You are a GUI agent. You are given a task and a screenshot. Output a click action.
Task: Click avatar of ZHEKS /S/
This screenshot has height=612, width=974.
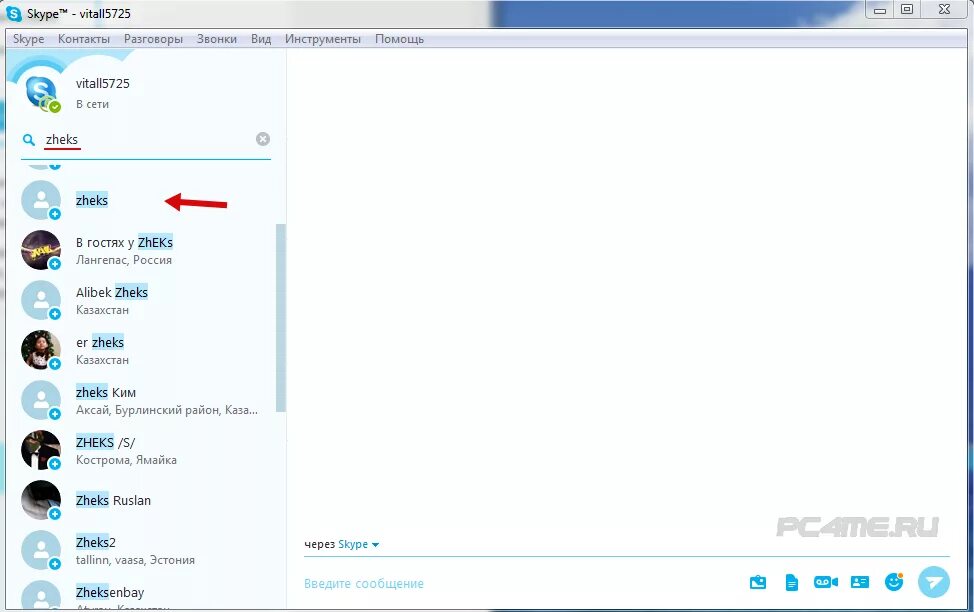[41, 450]
